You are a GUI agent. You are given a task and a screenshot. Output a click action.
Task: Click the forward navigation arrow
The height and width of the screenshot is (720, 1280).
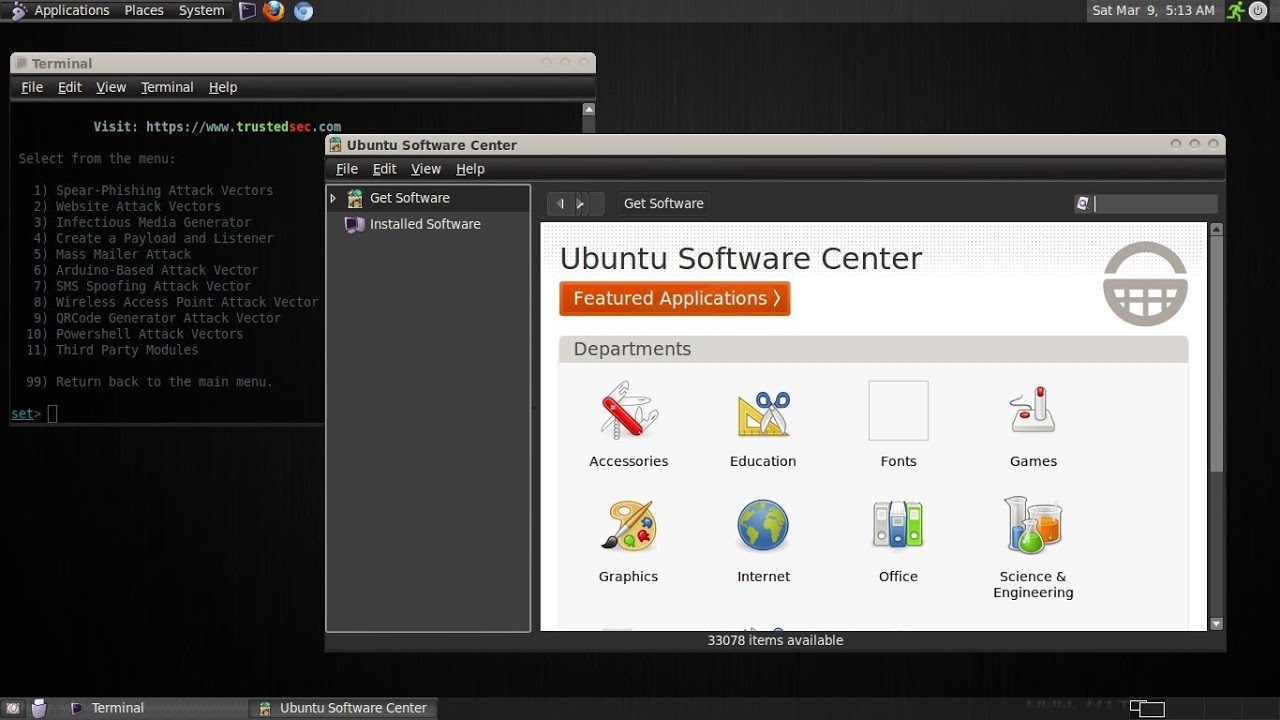(581, 204)
